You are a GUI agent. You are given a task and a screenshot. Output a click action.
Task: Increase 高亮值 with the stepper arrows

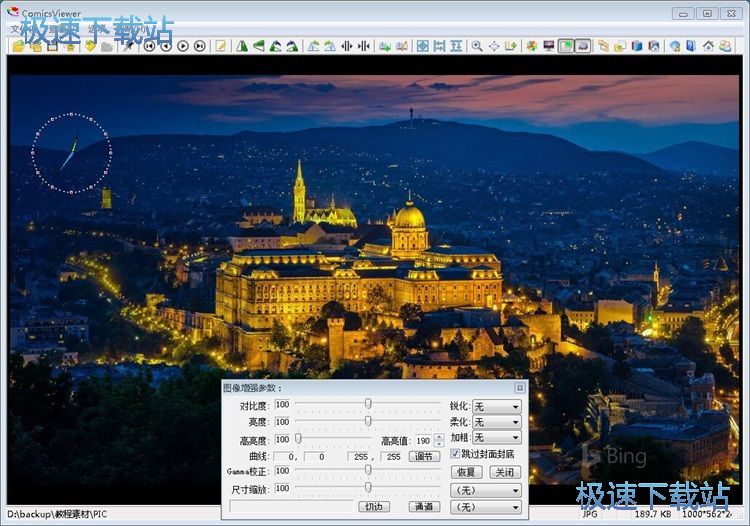[439, 437]
